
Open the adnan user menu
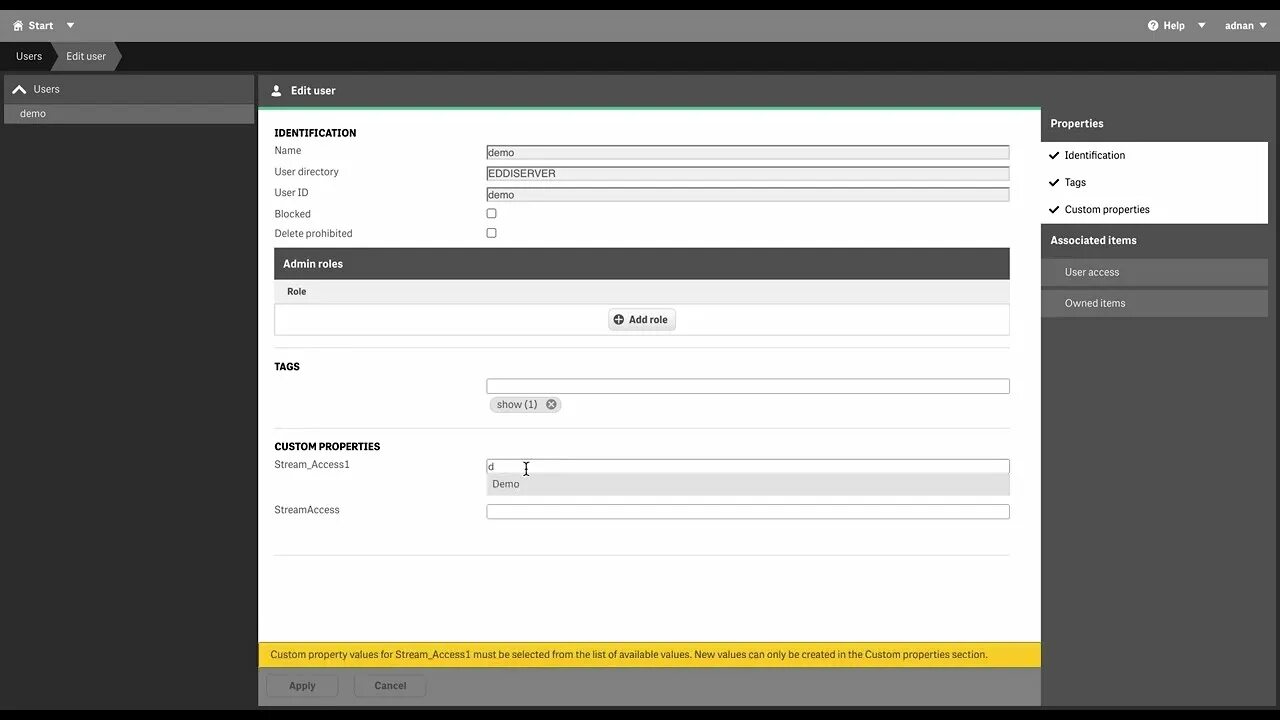point(1246,26)
